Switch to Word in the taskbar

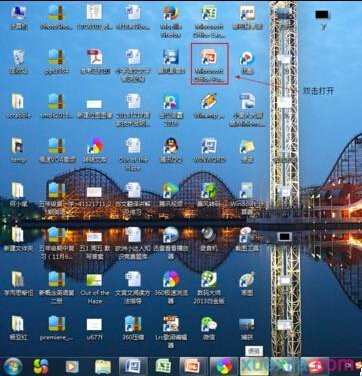[x=133, y=367]
